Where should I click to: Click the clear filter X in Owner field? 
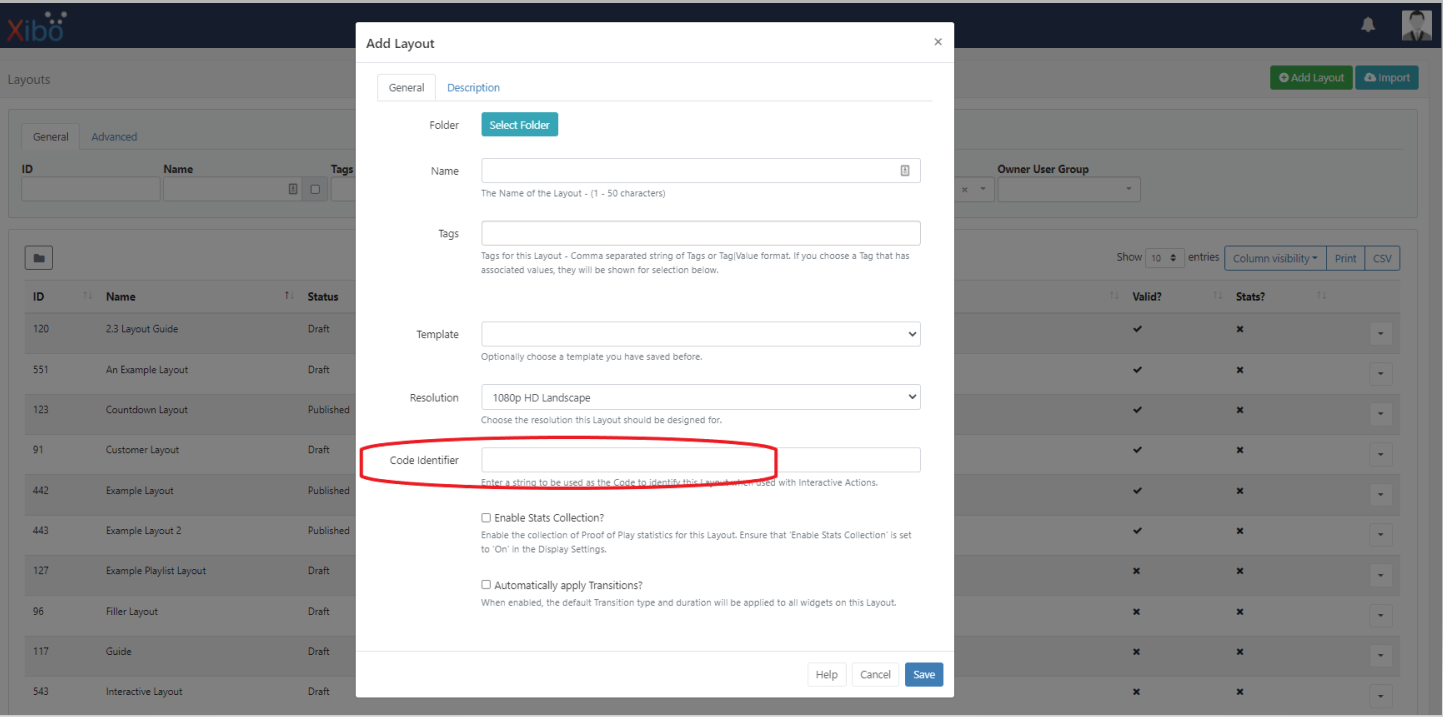pos(965,189)
